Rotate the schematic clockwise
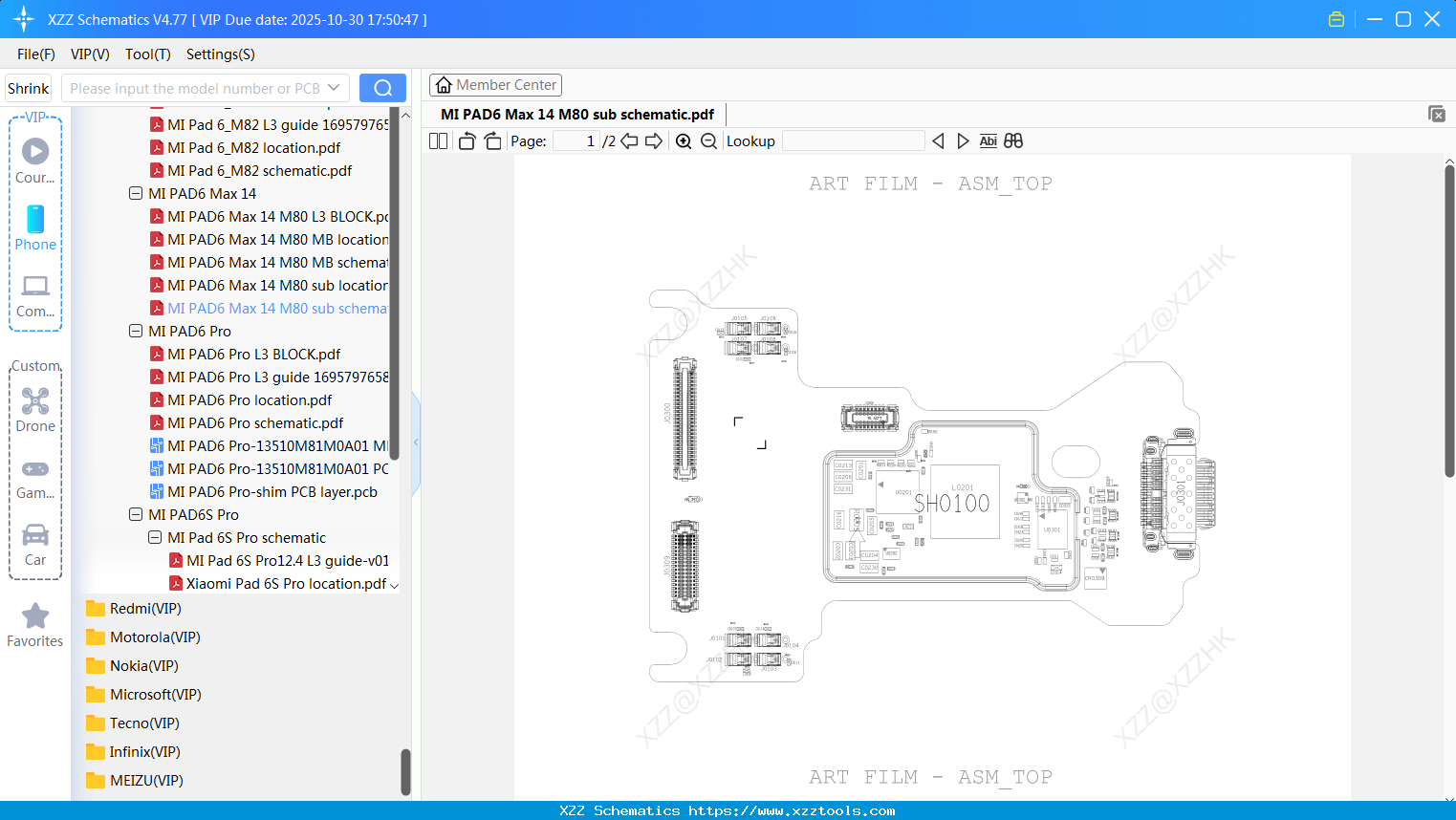 point(492,140)
